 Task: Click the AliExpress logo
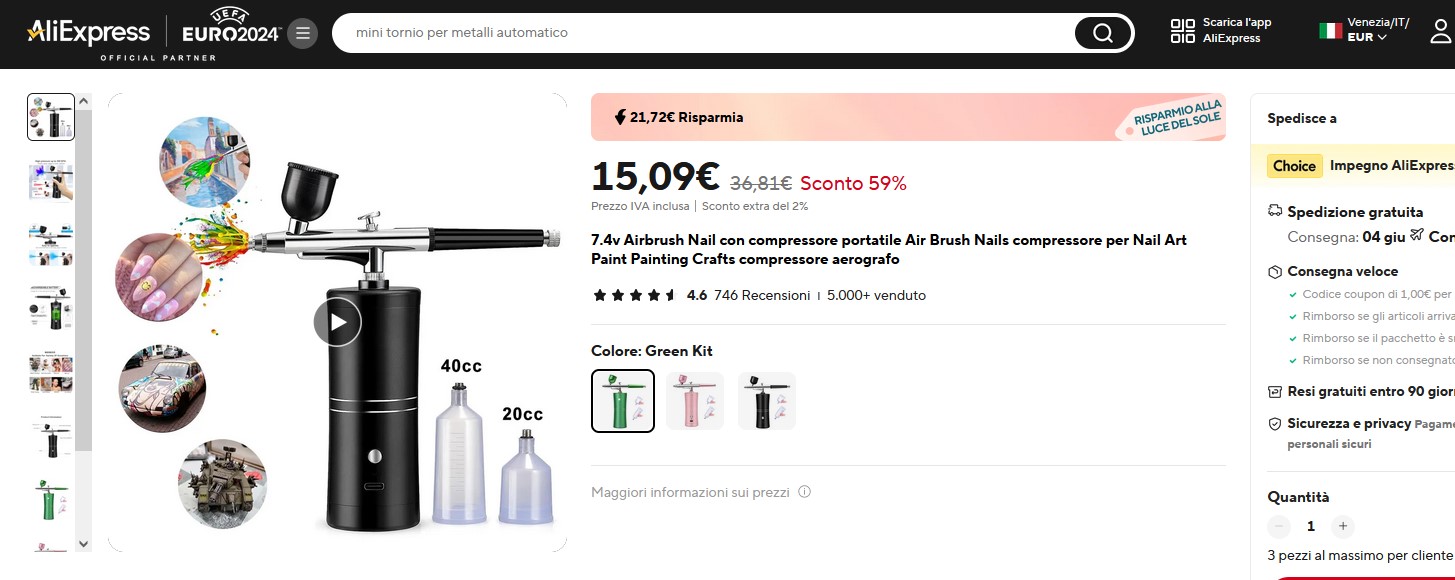[89, 32]
